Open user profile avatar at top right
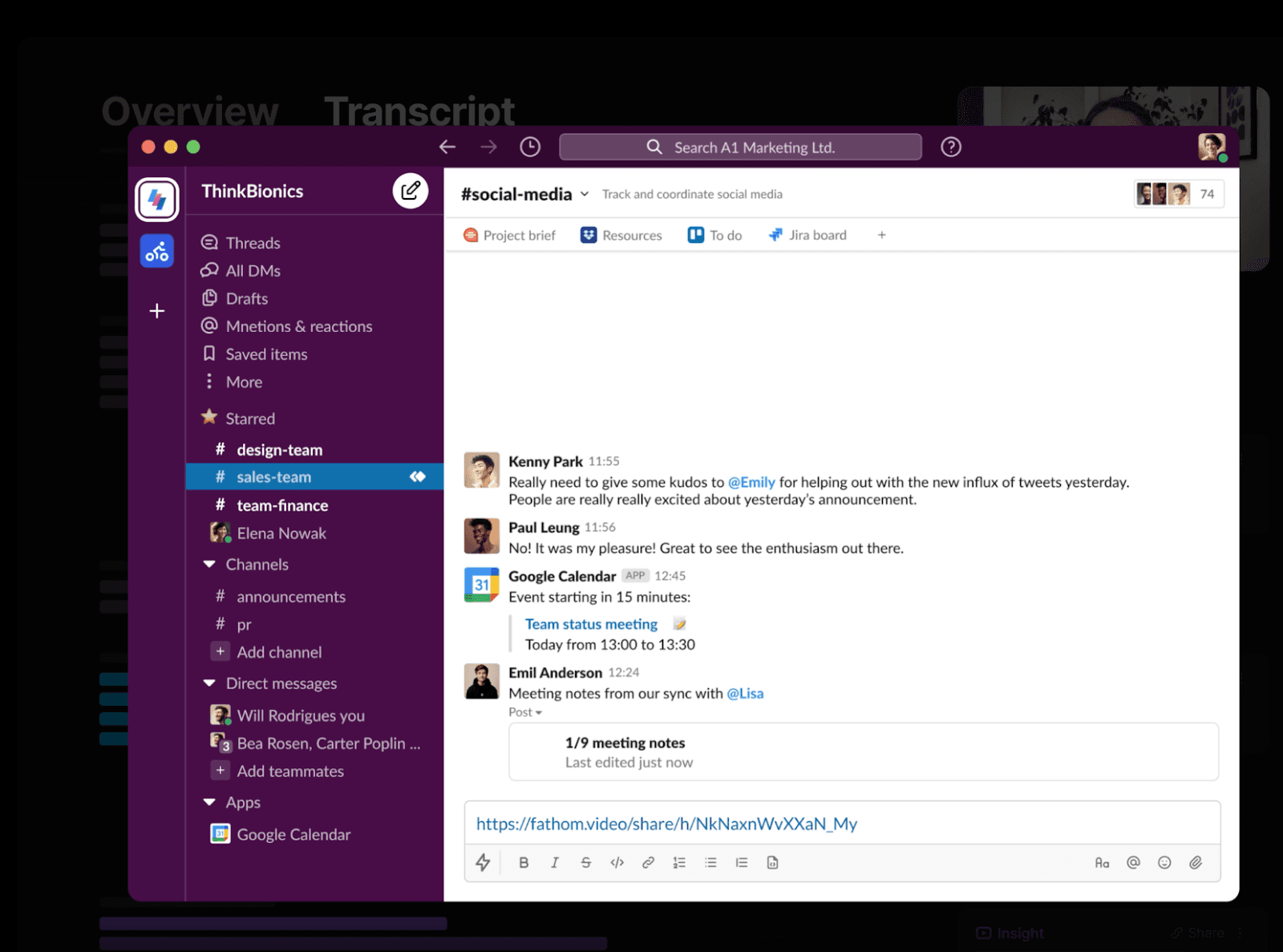The height and width of the screenshot is (952, 1283). (x=1212, y=147)
